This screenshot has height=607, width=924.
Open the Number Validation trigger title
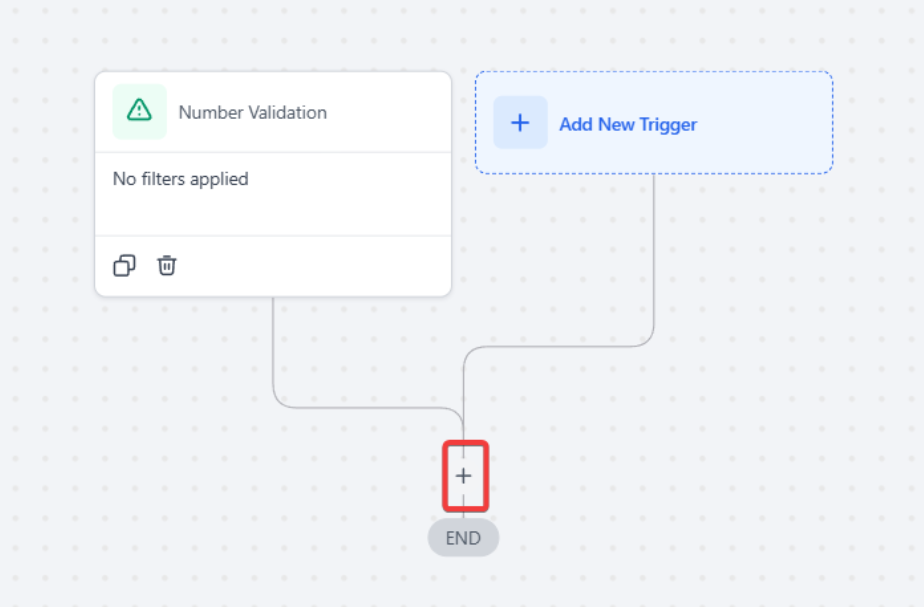click(252, 112)
